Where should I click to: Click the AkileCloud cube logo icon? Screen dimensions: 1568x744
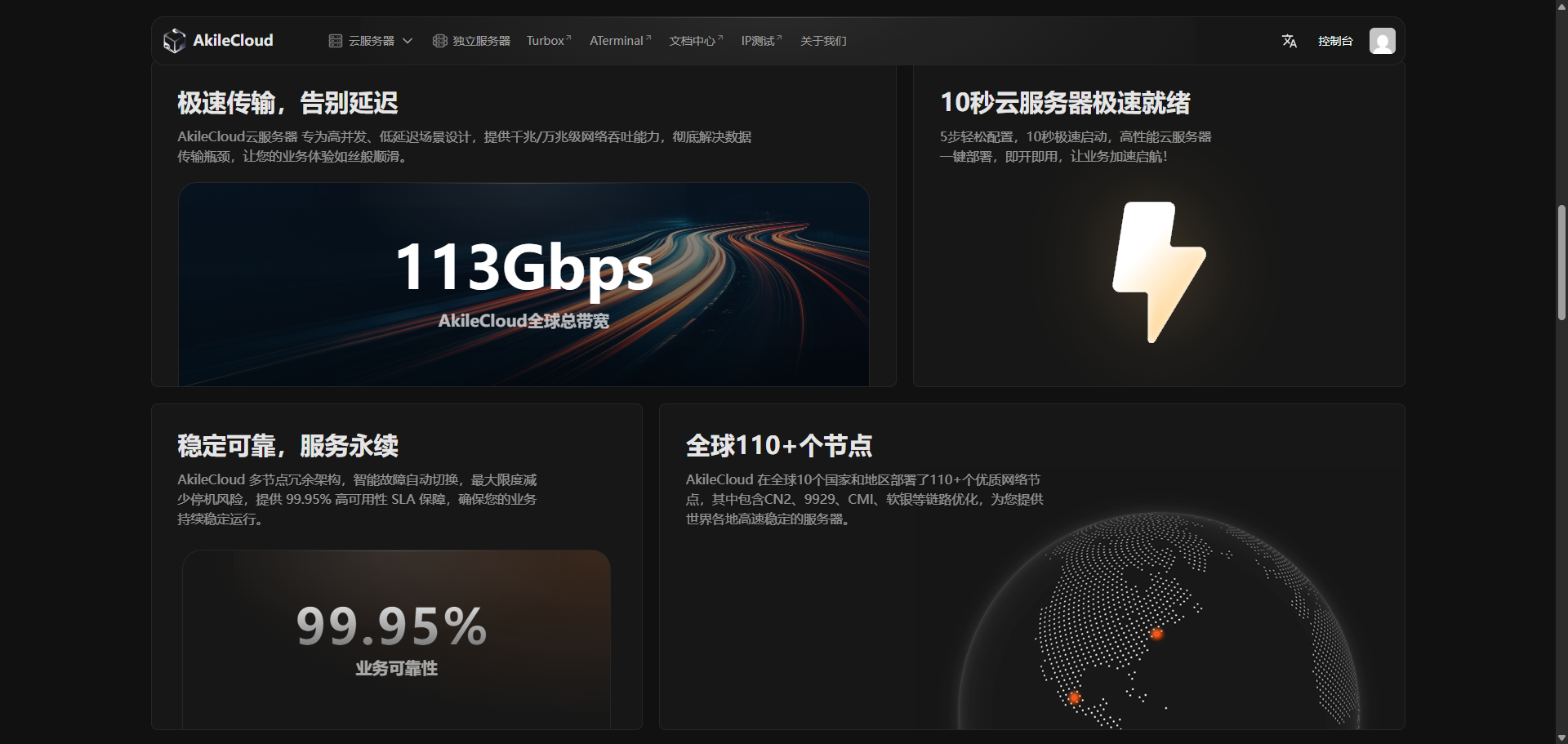coord(174,41)
